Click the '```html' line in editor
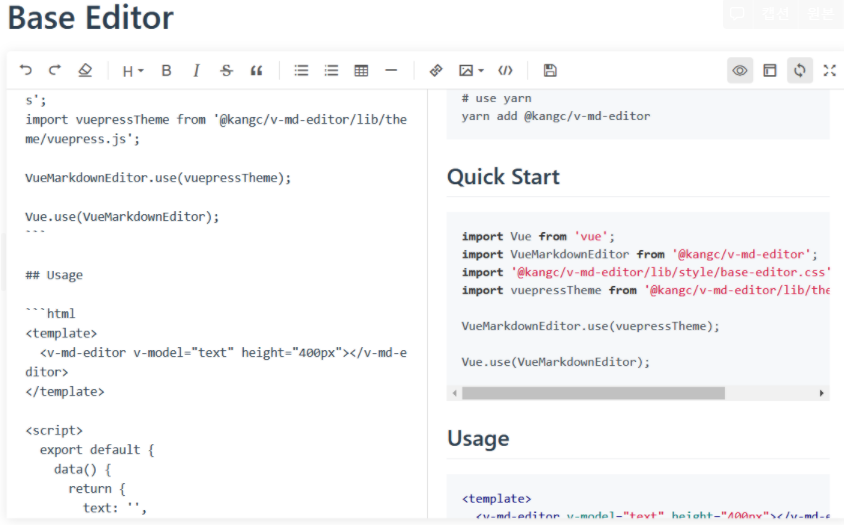This screenshot has width=844, height=525. (50, 314)
